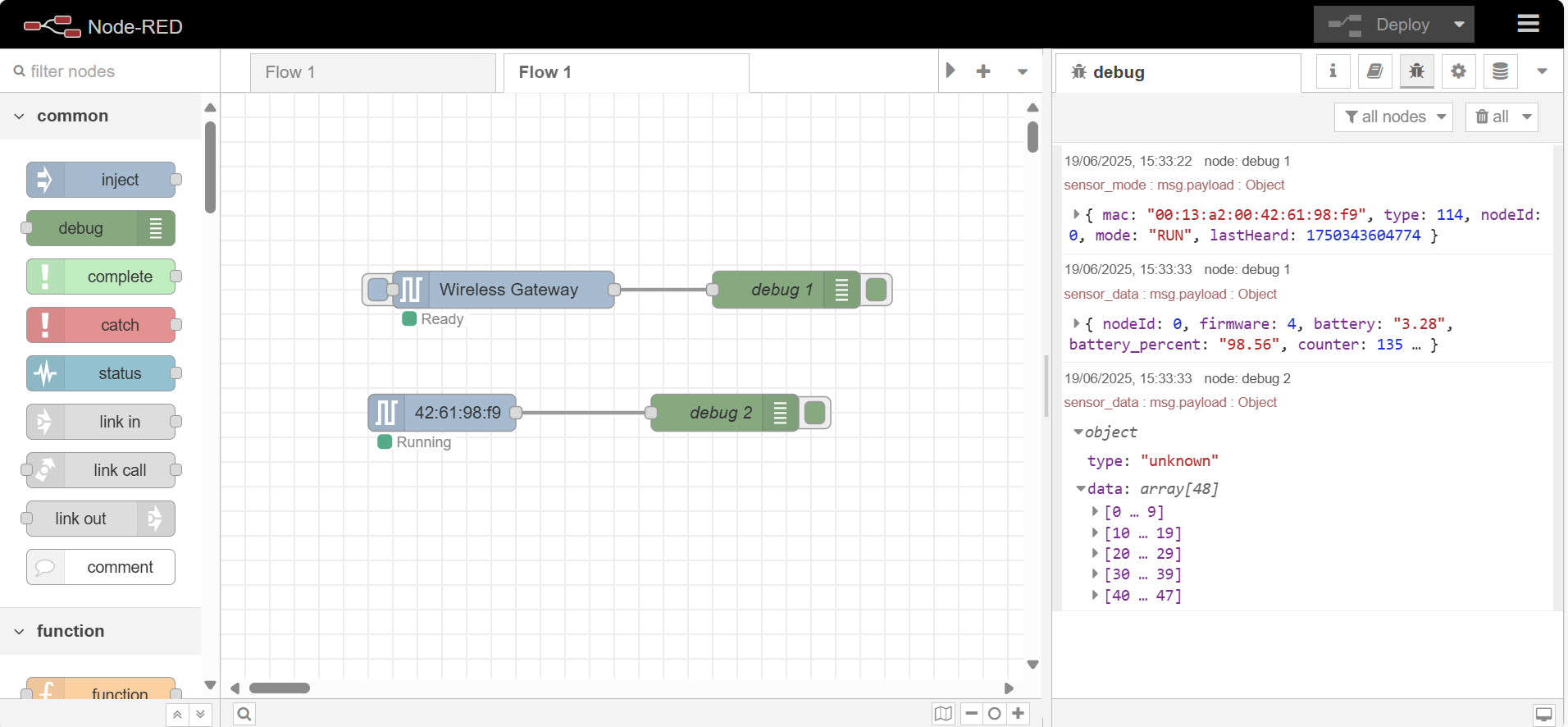Image resolution: width=1568 pixels, height=727 pixels.
Task: Zoom out the workspace
Action: point(972,714)
